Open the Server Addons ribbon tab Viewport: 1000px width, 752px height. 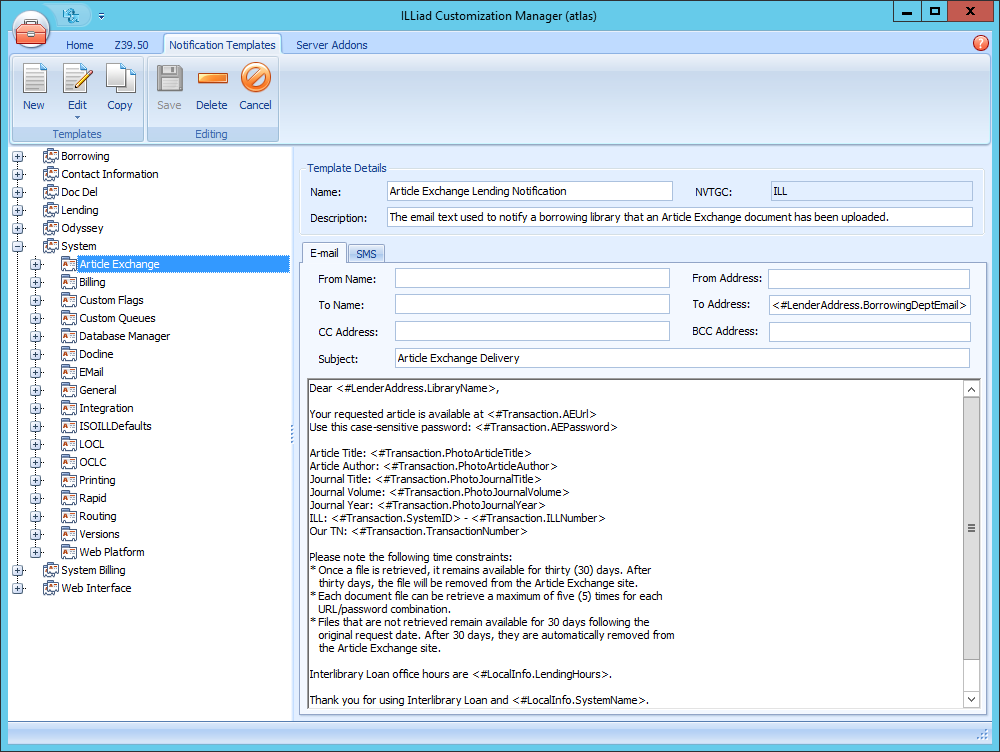(331, 45)
